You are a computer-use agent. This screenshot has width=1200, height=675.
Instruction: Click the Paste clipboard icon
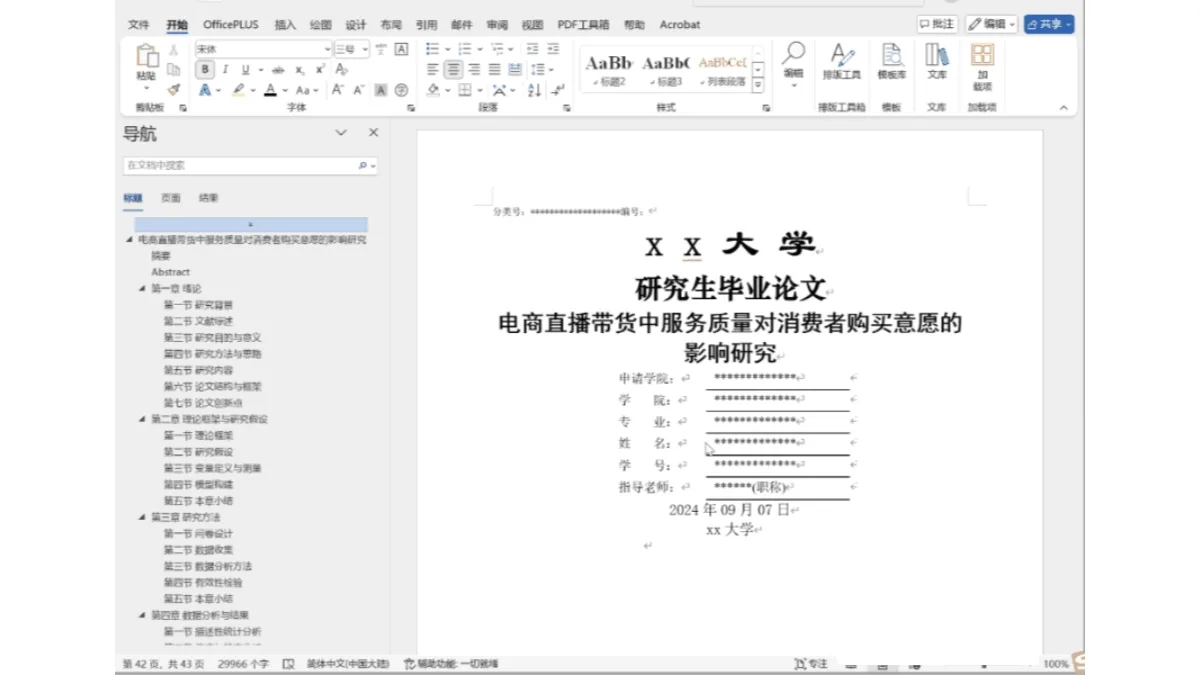pos(146,57)
